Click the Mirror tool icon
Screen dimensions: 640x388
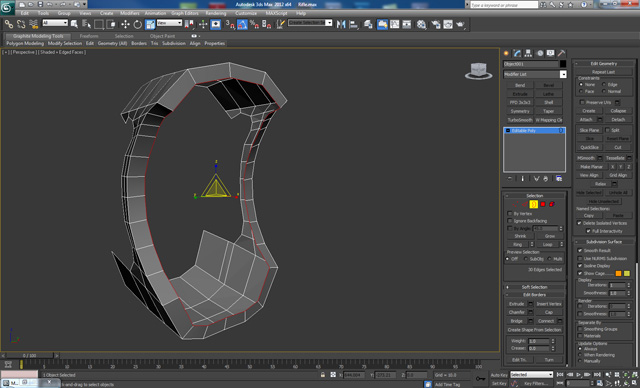point(341,24)
